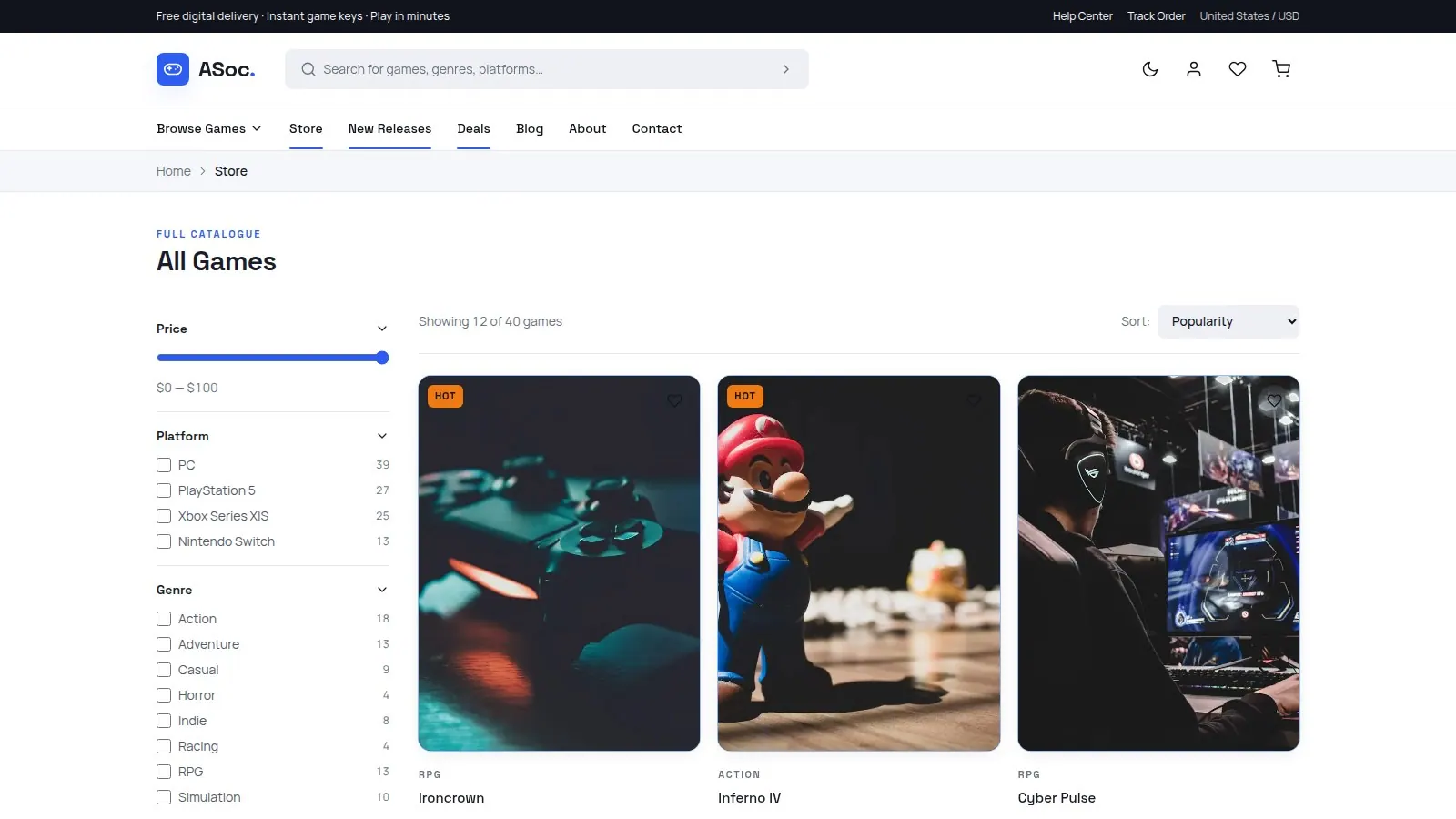This screenshot has height=819, width=1456.
Task: Click the ACTION tag above Inferno IV
Action: 739,774
